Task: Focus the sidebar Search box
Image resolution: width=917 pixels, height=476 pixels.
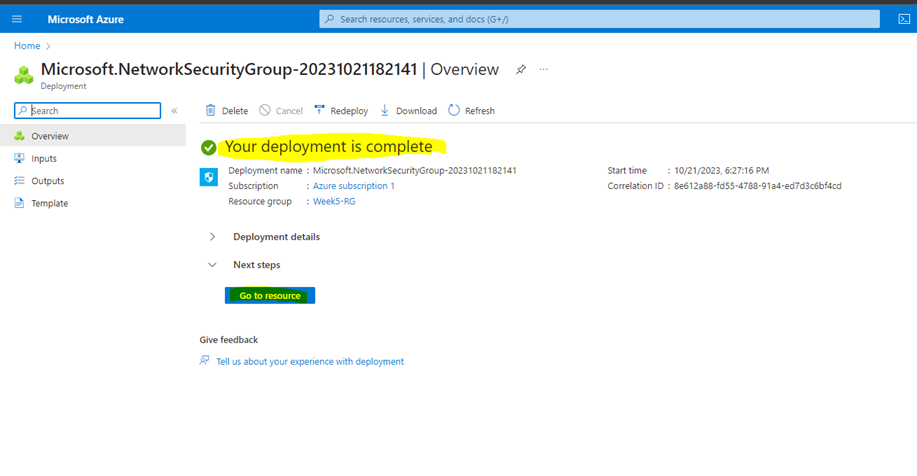Action: [x=88, y=111]
